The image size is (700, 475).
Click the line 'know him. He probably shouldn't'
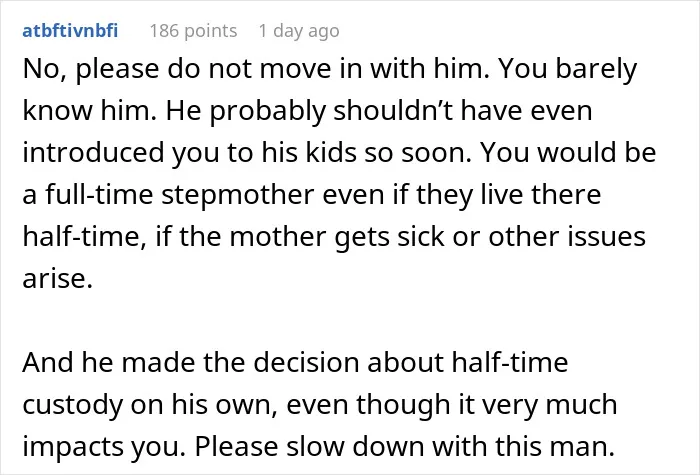[307, 111]
